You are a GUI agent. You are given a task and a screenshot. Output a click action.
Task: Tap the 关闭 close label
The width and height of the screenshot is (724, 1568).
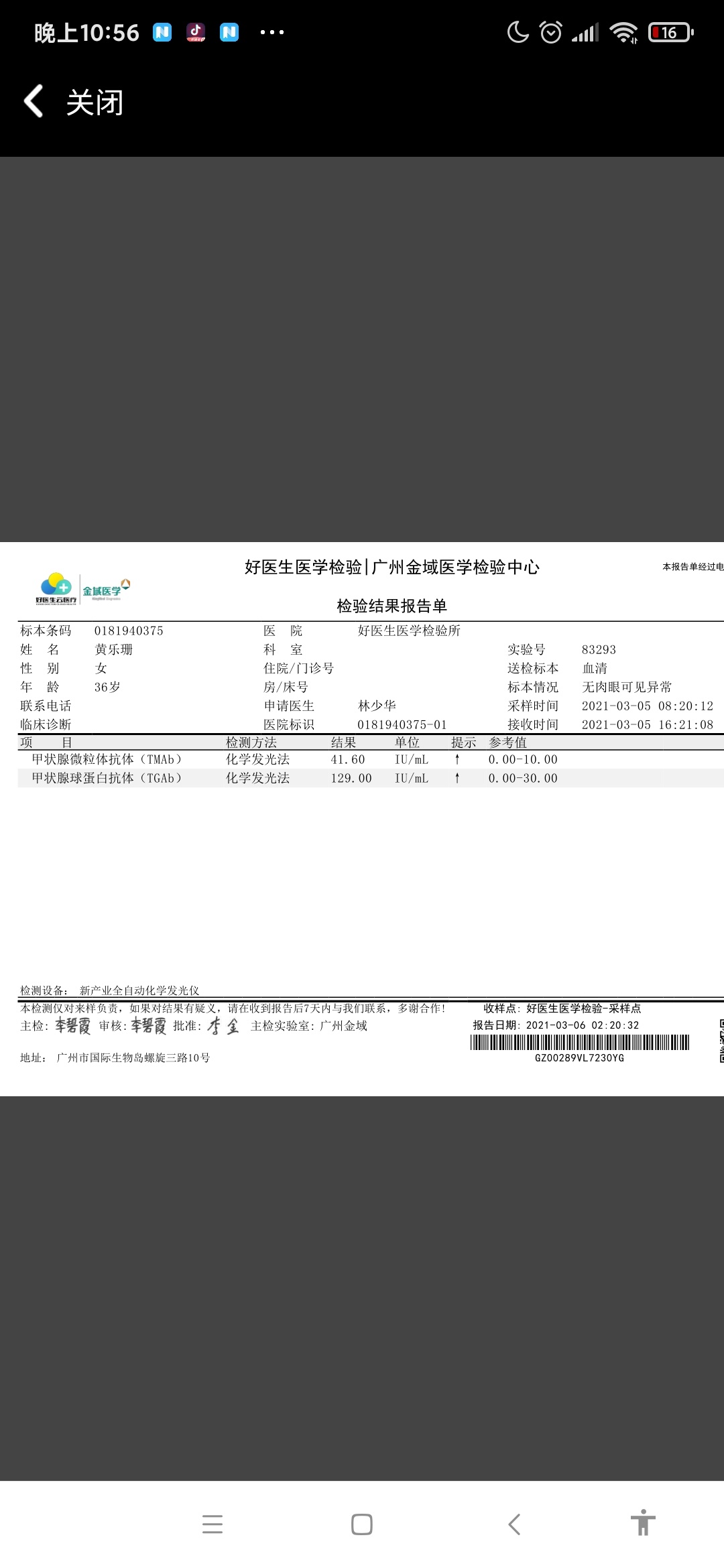pos(95,103)
